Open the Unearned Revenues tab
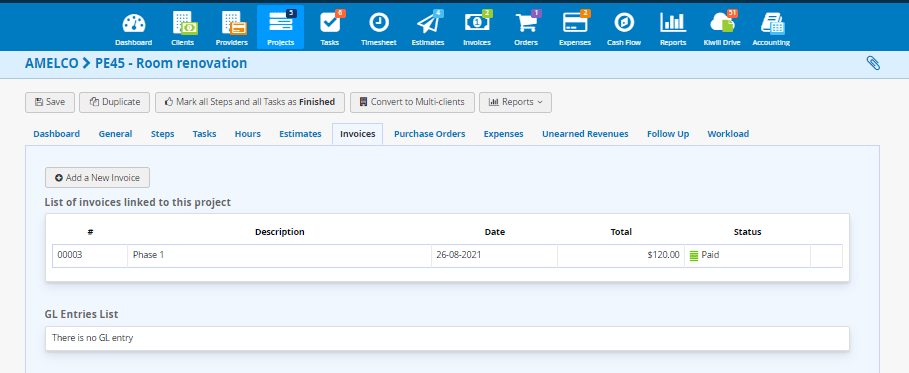The image size is (909, 373). 586,134
